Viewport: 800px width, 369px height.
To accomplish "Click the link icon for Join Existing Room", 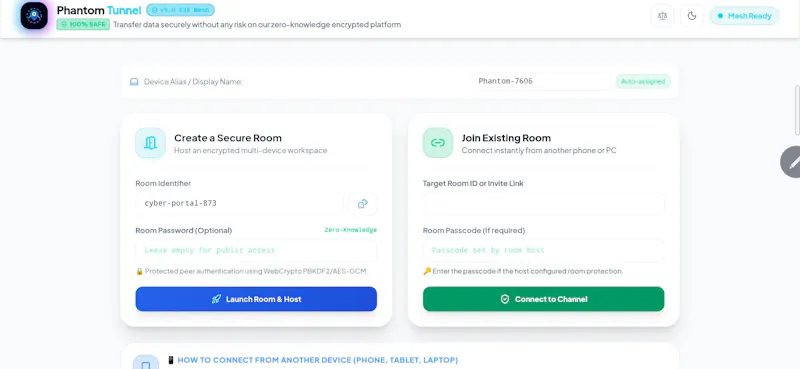I will [438, 143].
